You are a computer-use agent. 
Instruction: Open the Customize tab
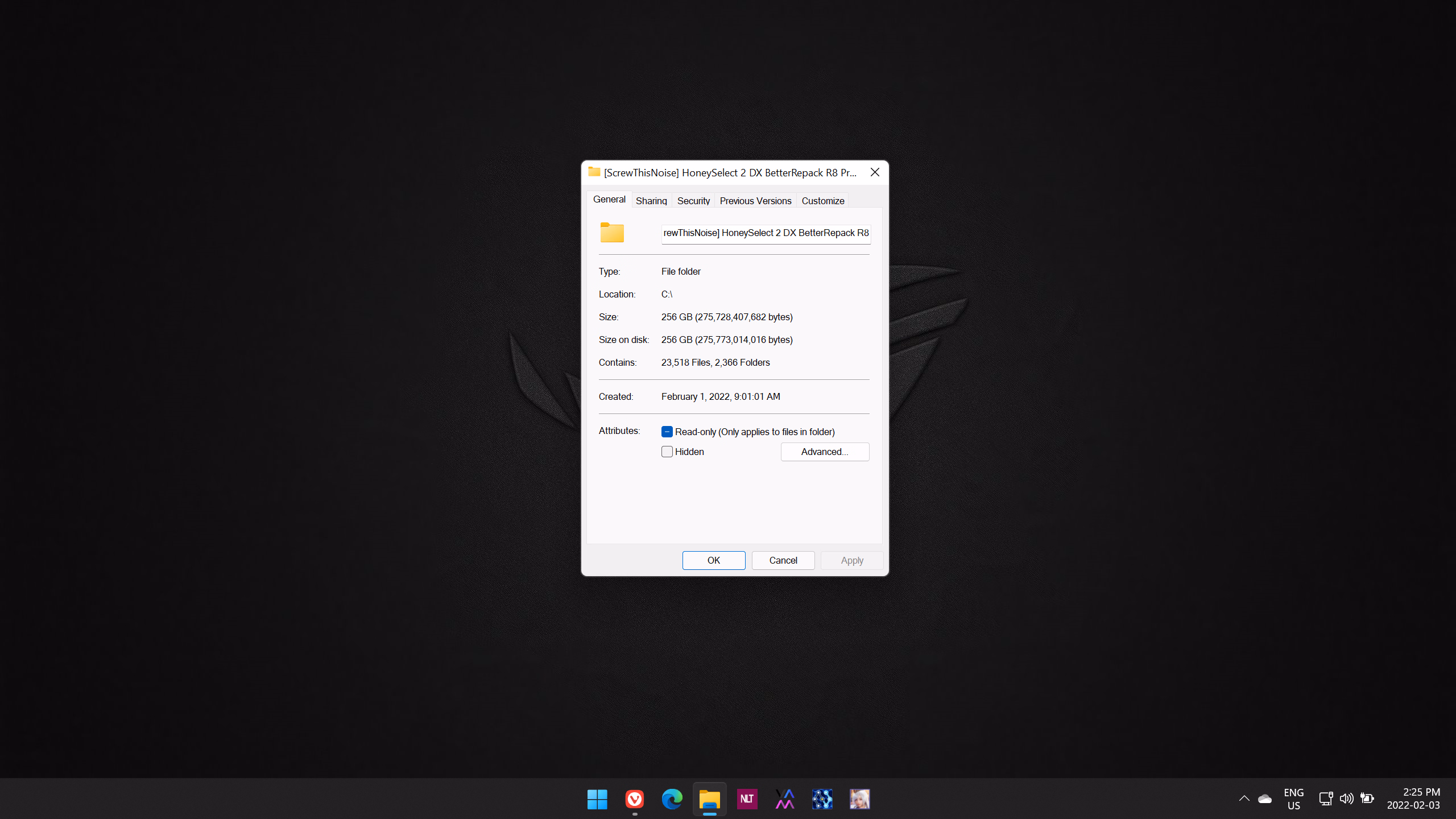click(x=822, y=201)
